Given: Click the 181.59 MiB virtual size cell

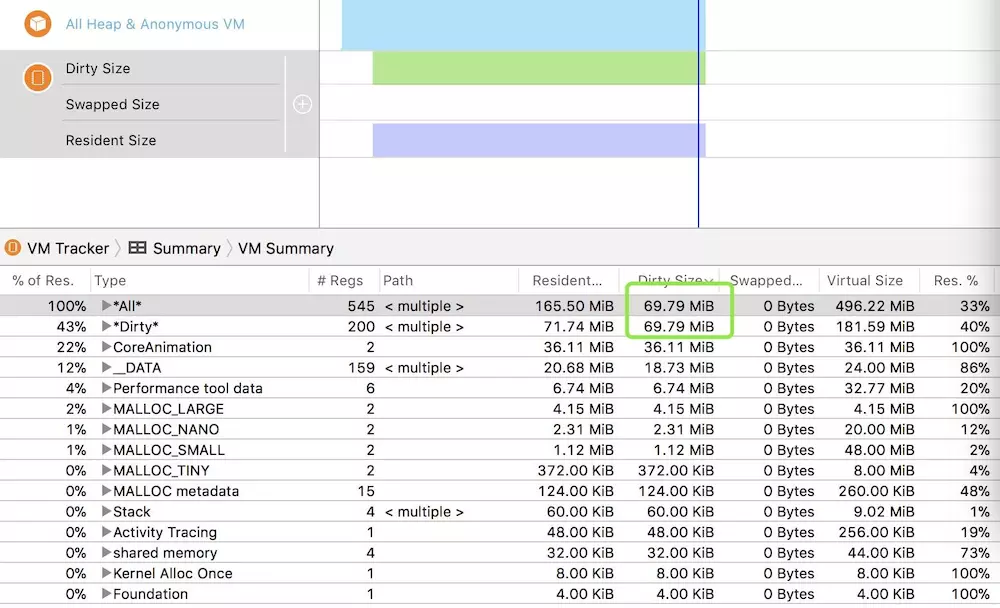Looking at the screenshot, I should click(874, 326).
